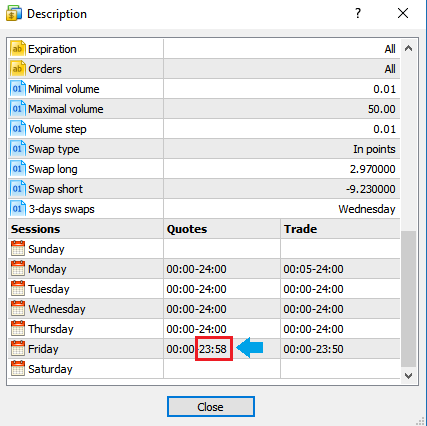The width and height of the screenshot is (427, 426).
Task: Select the Minimal volume label
Action: click(x=64, y=89)
